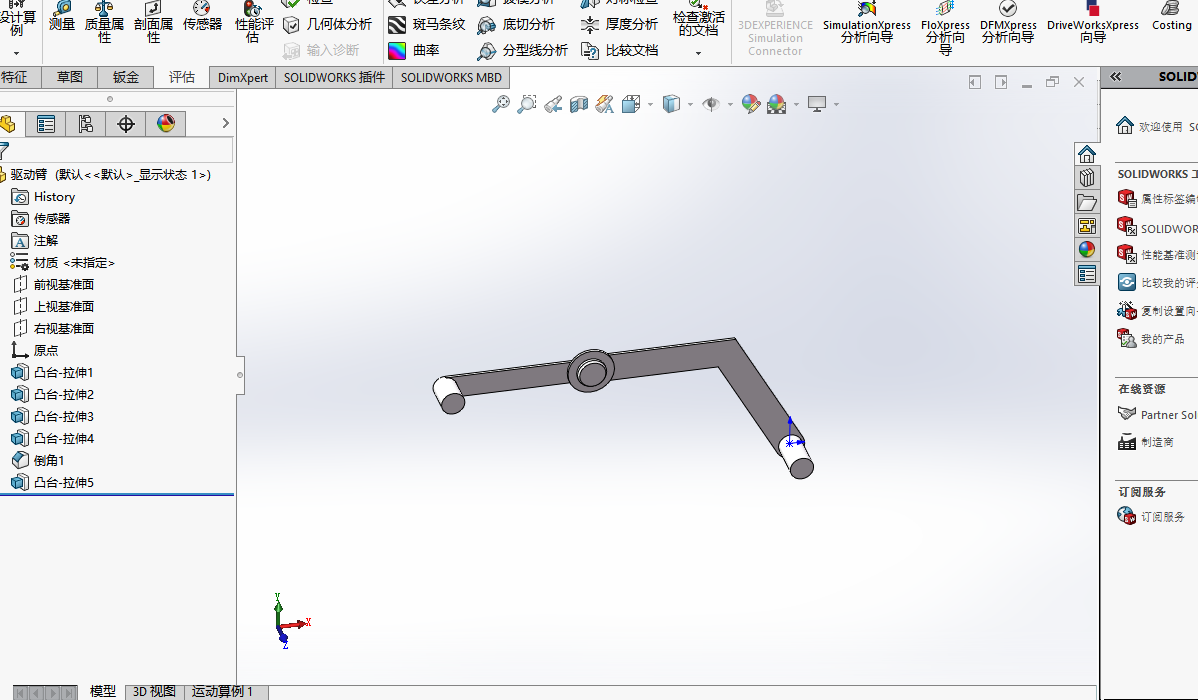1198x700 pixels.
Task: Click Edit Appearance color ball icon
Action: point(751,104)
